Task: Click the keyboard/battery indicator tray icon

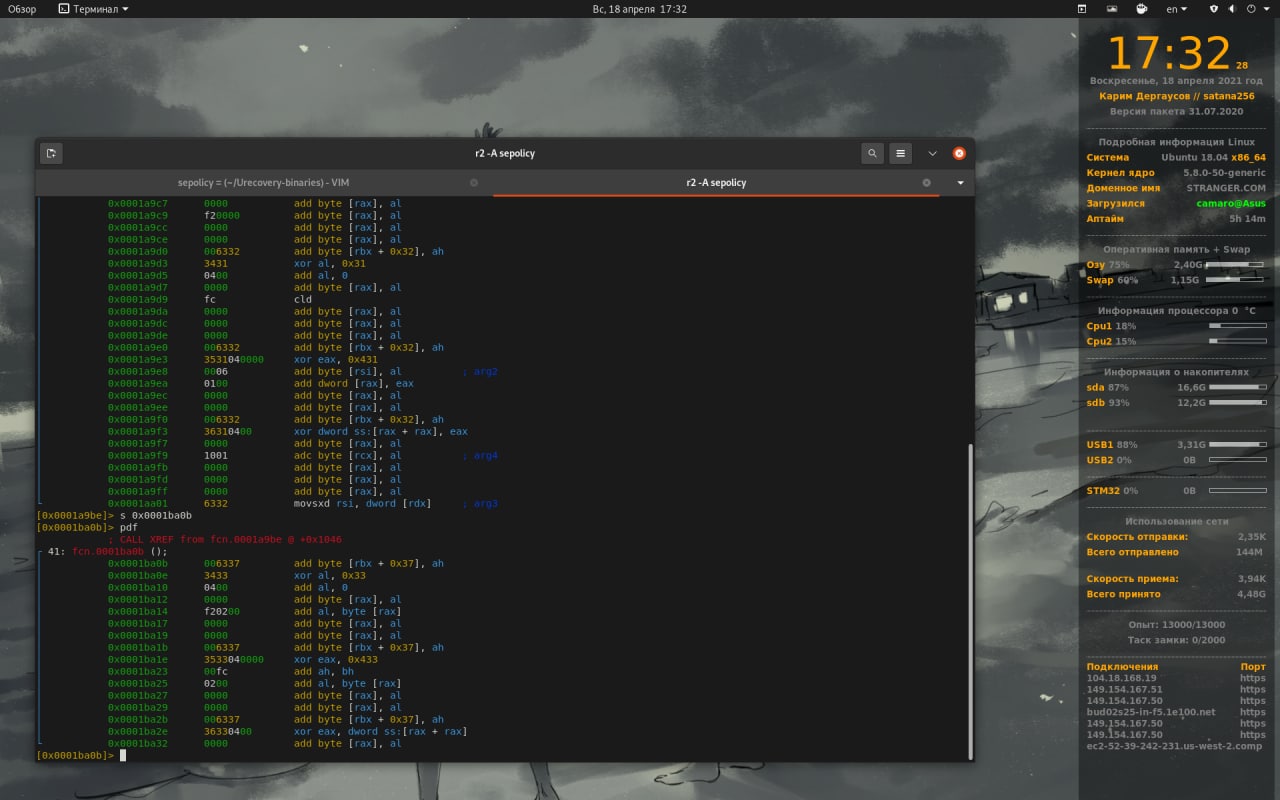Action: pyautogui.click(x=1112, y=9)
